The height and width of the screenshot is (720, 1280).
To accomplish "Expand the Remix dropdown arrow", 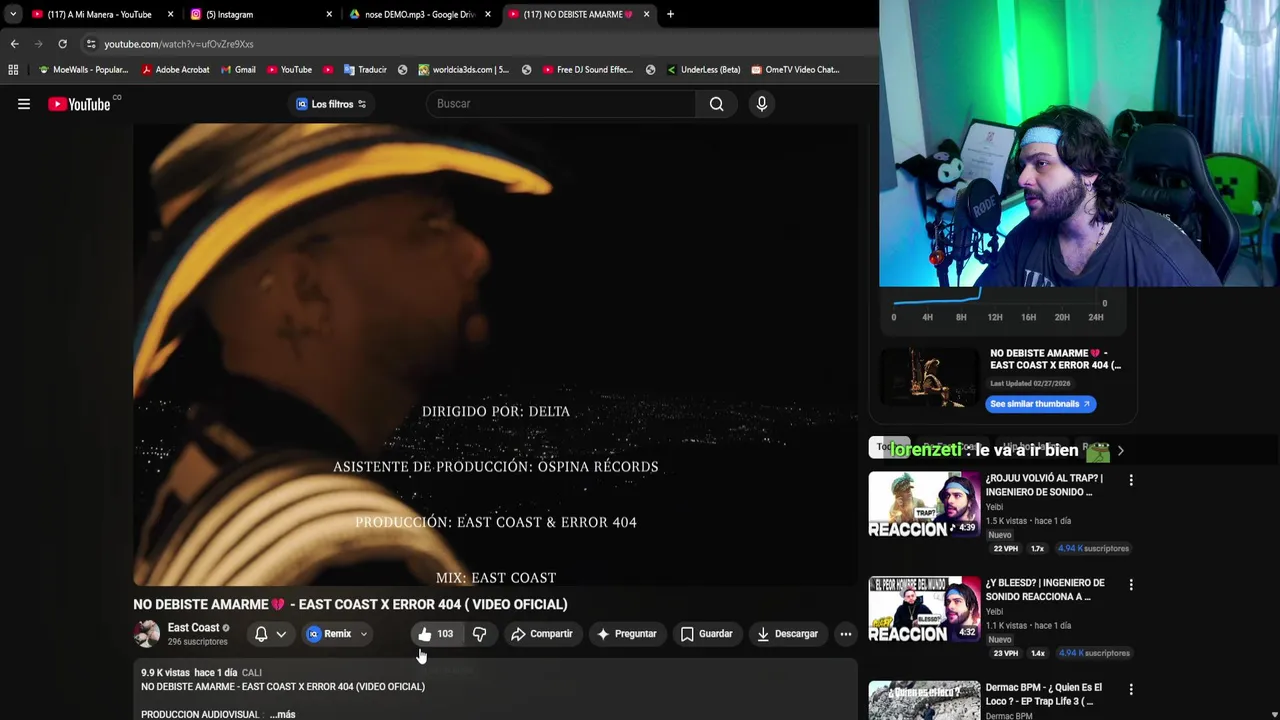I will point(364,634).
